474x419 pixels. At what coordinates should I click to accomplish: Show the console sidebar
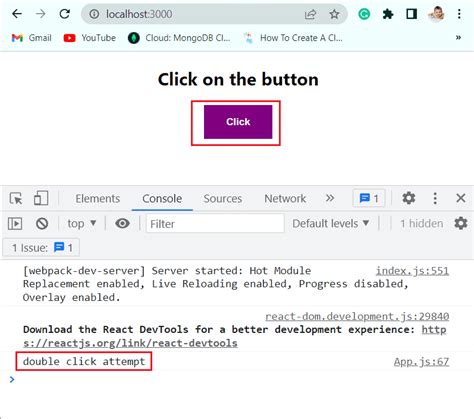click(15, 224)
